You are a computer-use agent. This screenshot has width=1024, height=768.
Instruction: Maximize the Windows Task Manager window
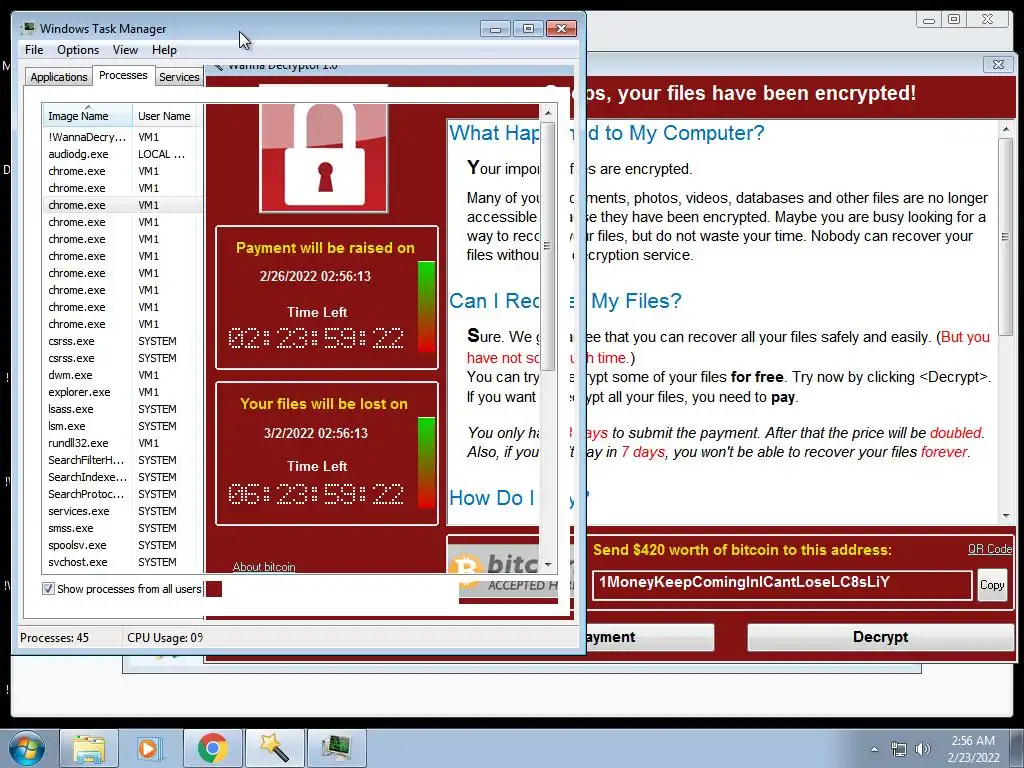(x=528, y=29)
